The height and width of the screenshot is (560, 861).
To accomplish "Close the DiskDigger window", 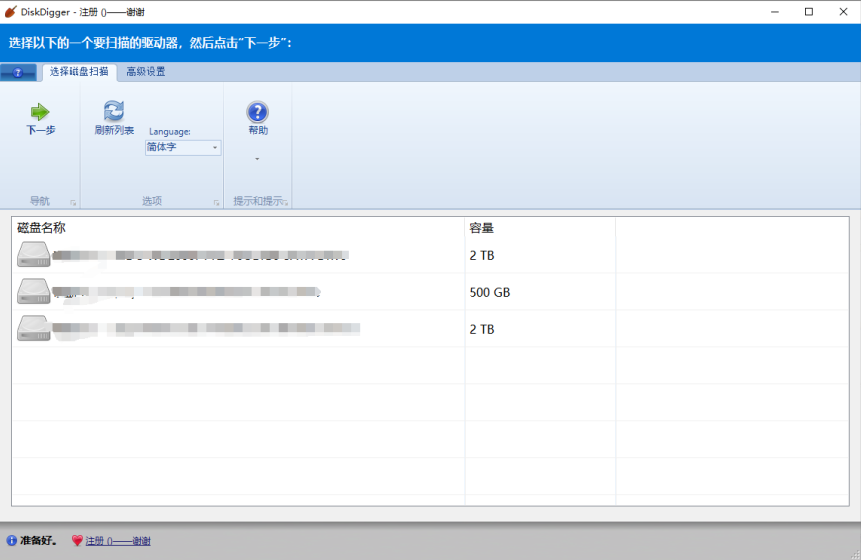I will (x=843, y=12).
